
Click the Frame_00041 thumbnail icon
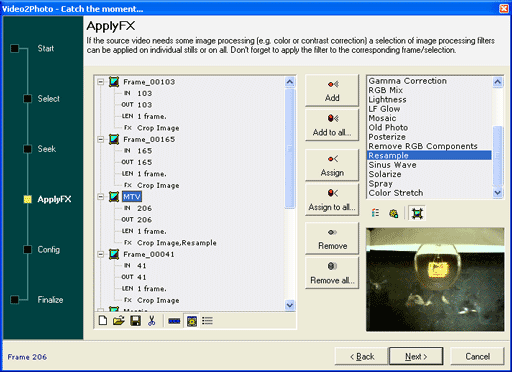point(114,254)
